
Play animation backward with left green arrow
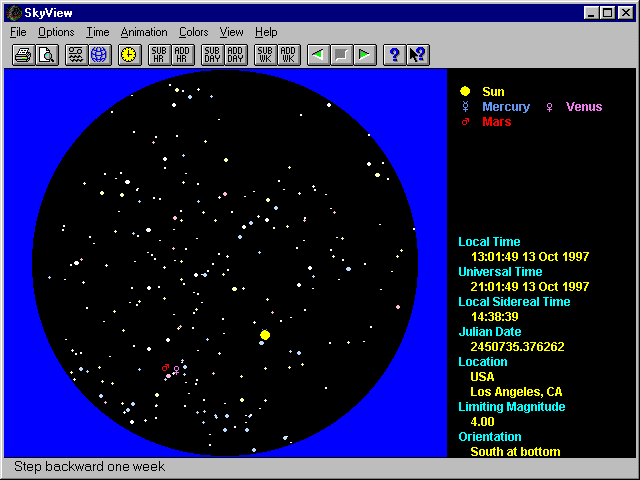(x=318, y=55)
